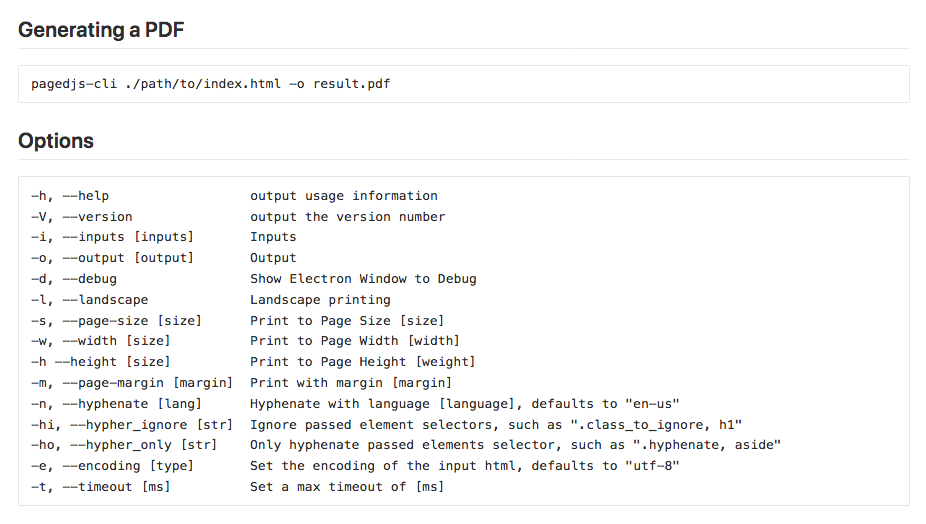Click the --version option text
926x524 pixels.
82,217
